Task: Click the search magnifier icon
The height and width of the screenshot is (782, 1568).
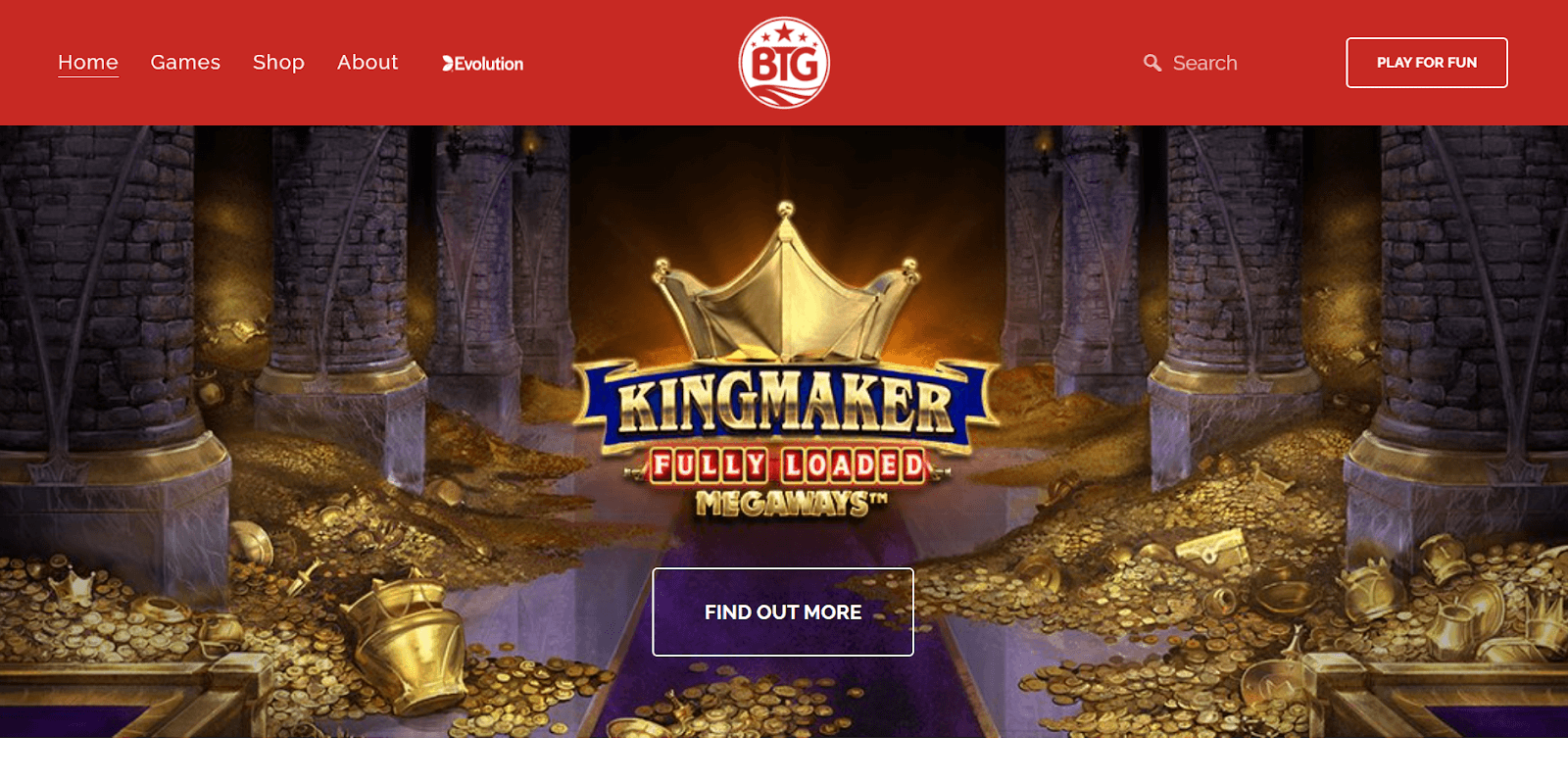Action: tap(1152, 63)
